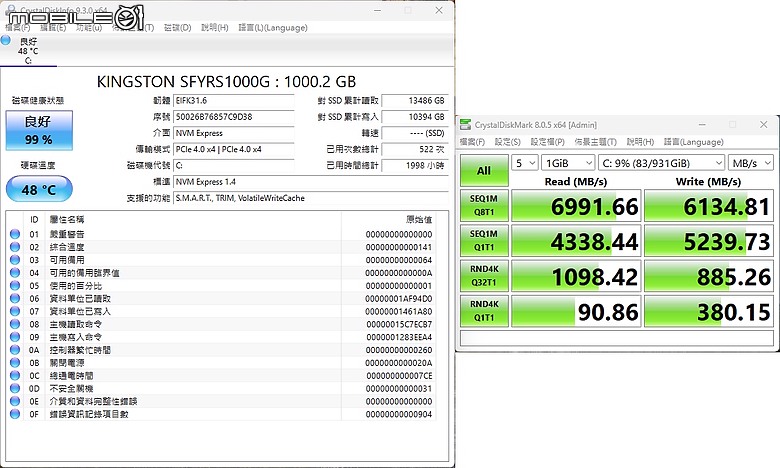Click the read result 1098.42
Screen dimensions: 780x468
(x=576, y=276)
